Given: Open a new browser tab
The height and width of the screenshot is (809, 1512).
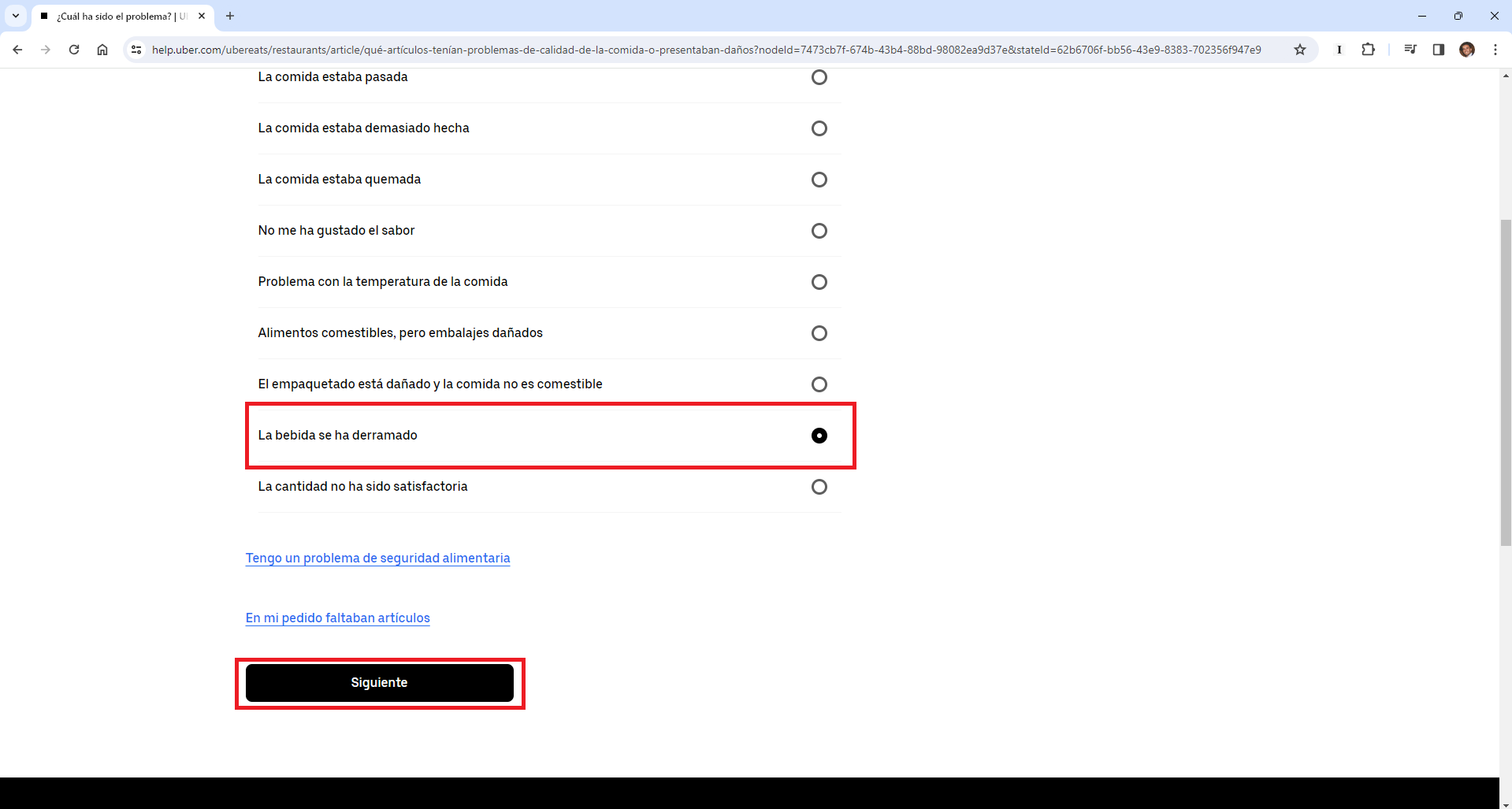Looking at the screenshot, I should 230,16.
